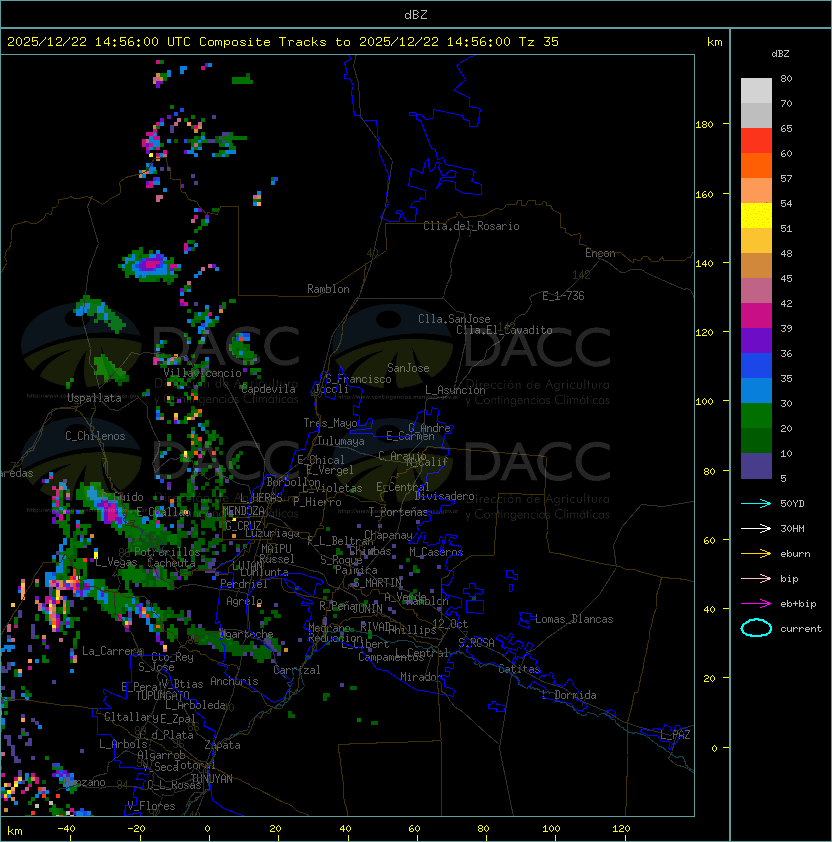Click the cyan 'current' ellipse symbol

tap(756, 628)
